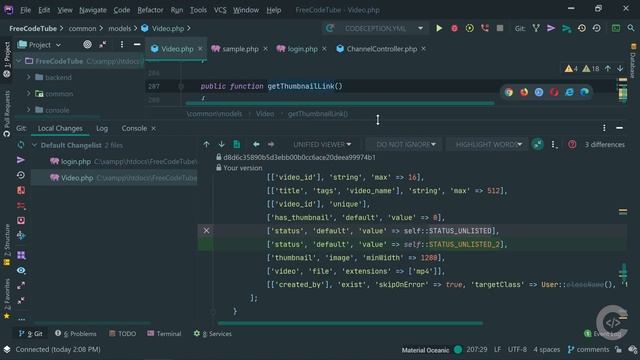Toggle preview diff eye icon
This screenshot has width=640, height=360.
(x=21, y=270)
